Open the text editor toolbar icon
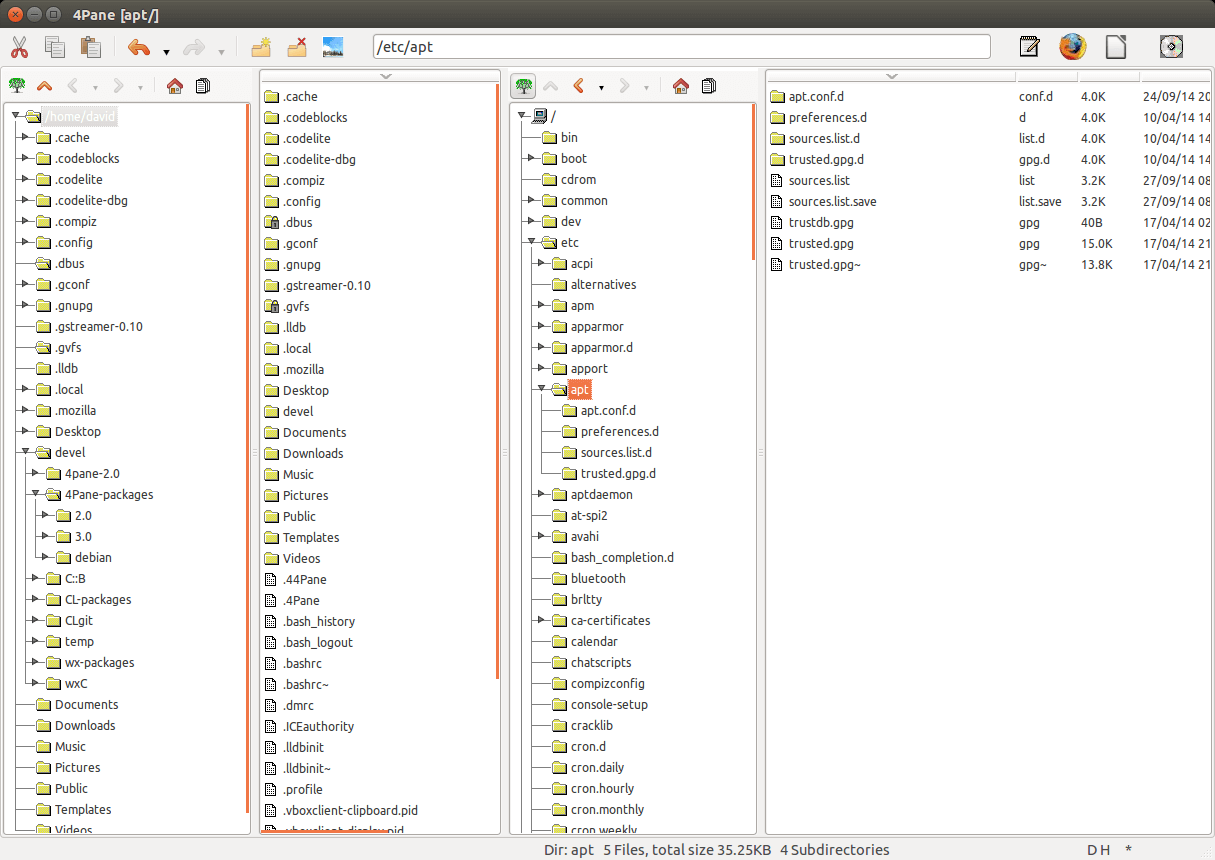The width and height of the screenshot is (1215, 860). click(x=1029, y=46)
